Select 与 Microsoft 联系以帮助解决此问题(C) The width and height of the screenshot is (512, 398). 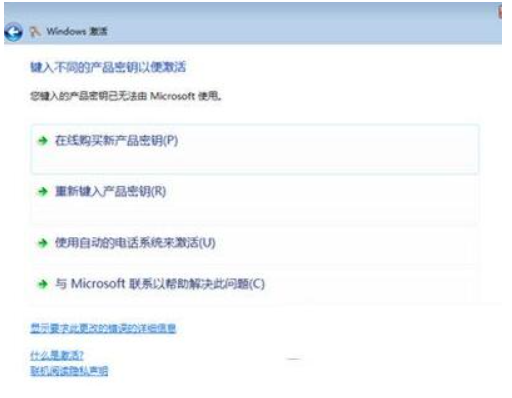[x=160, y=284]
